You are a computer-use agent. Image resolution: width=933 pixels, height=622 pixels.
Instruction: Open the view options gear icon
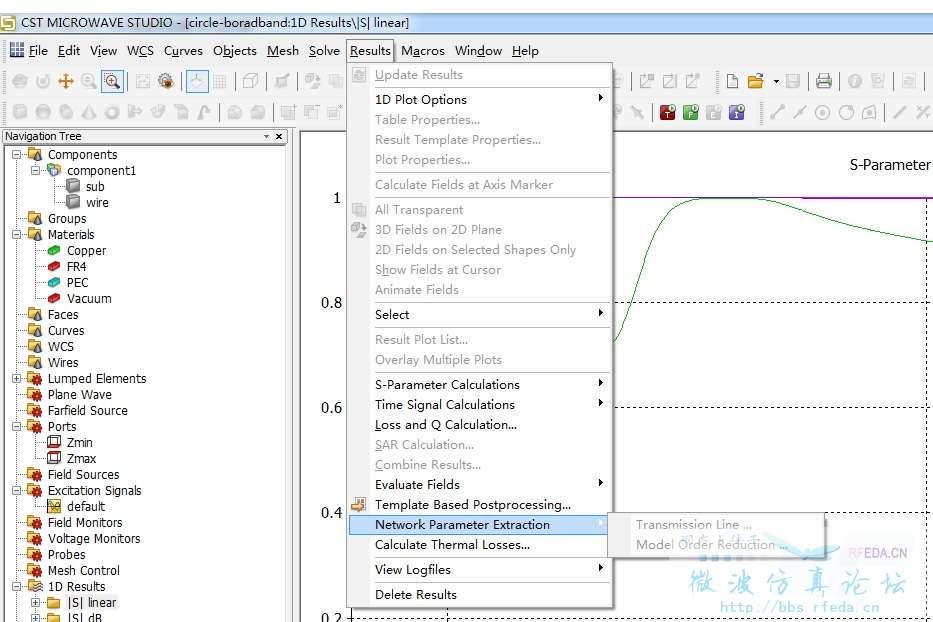tap(166, 81)
